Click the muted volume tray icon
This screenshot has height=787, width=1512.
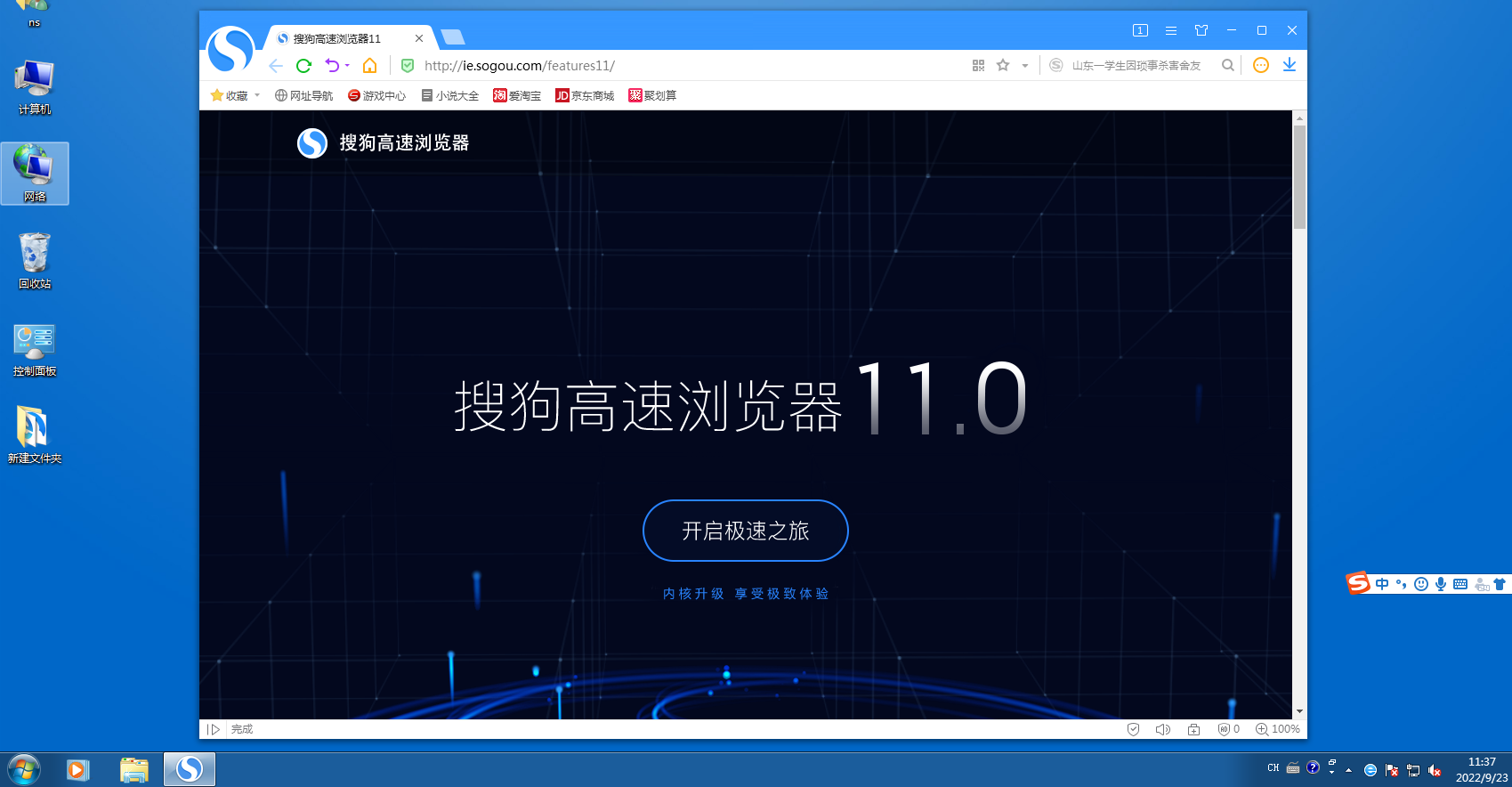(x=1435, y=771)
